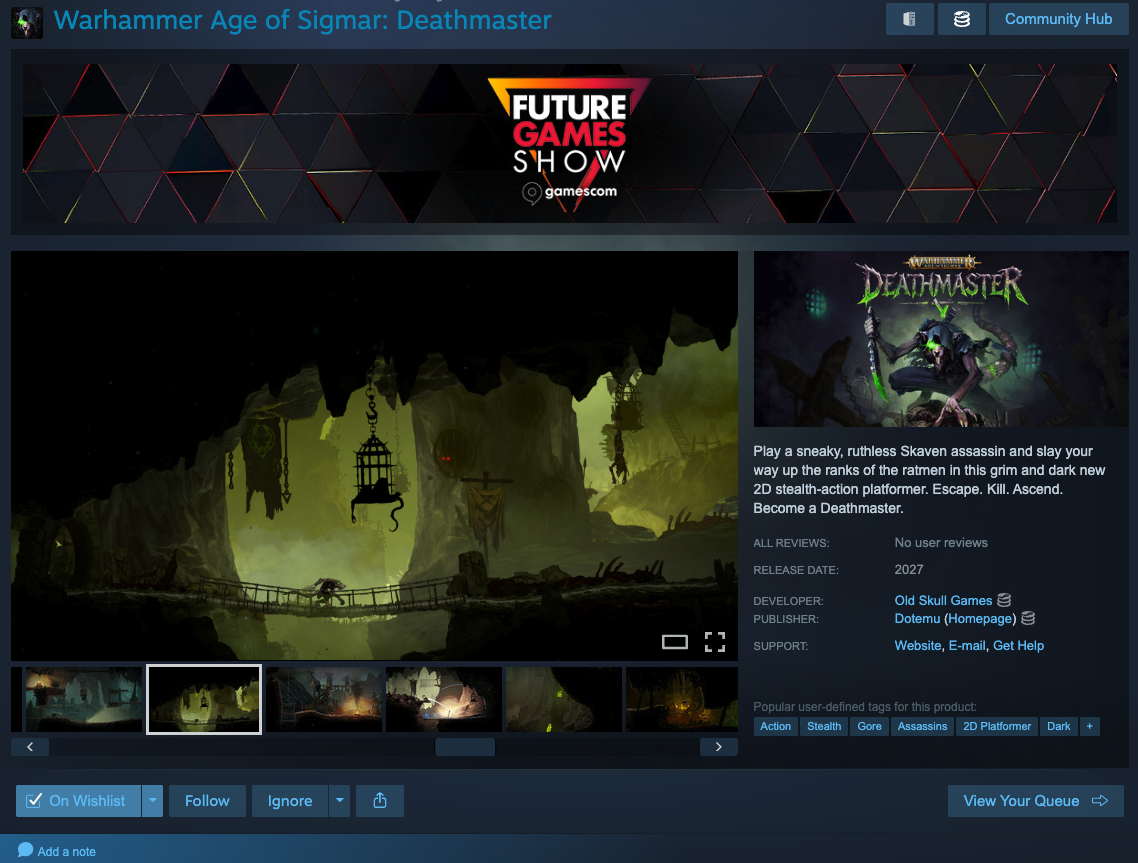The image size is (1138, 863).
Task: Open the support Website link
Action: (x=917, y=645)
